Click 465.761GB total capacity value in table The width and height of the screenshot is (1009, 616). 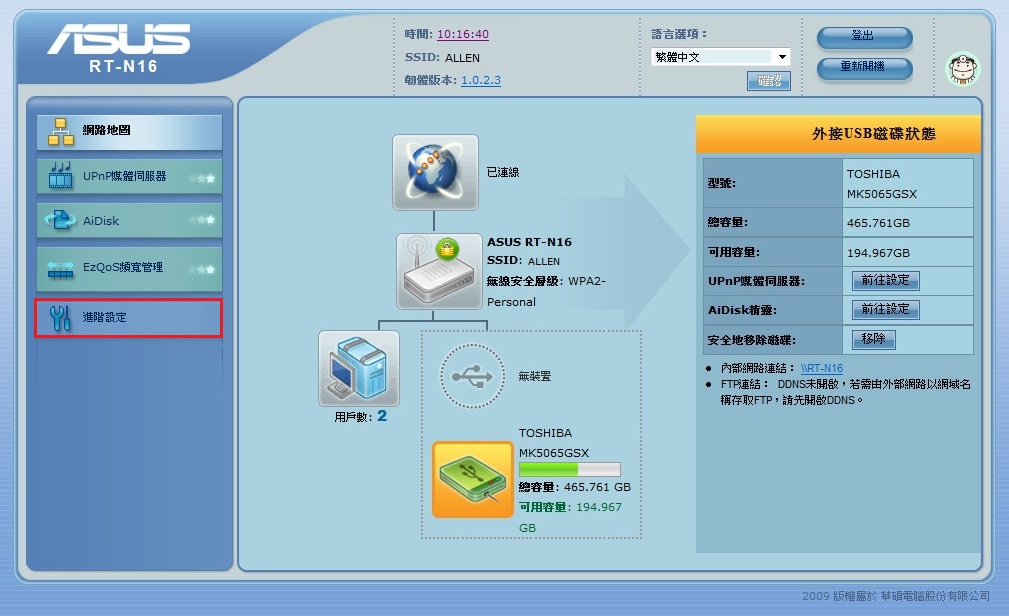pos(878,223)
